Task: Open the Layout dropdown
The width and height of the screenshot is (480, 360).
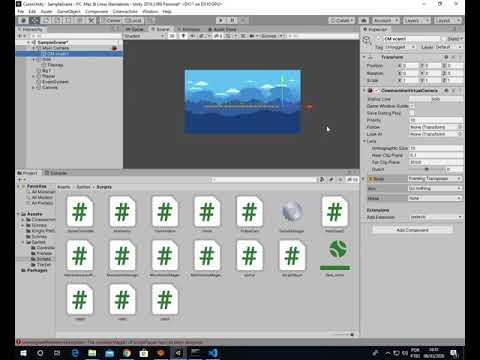Action: tap(447, 20)
